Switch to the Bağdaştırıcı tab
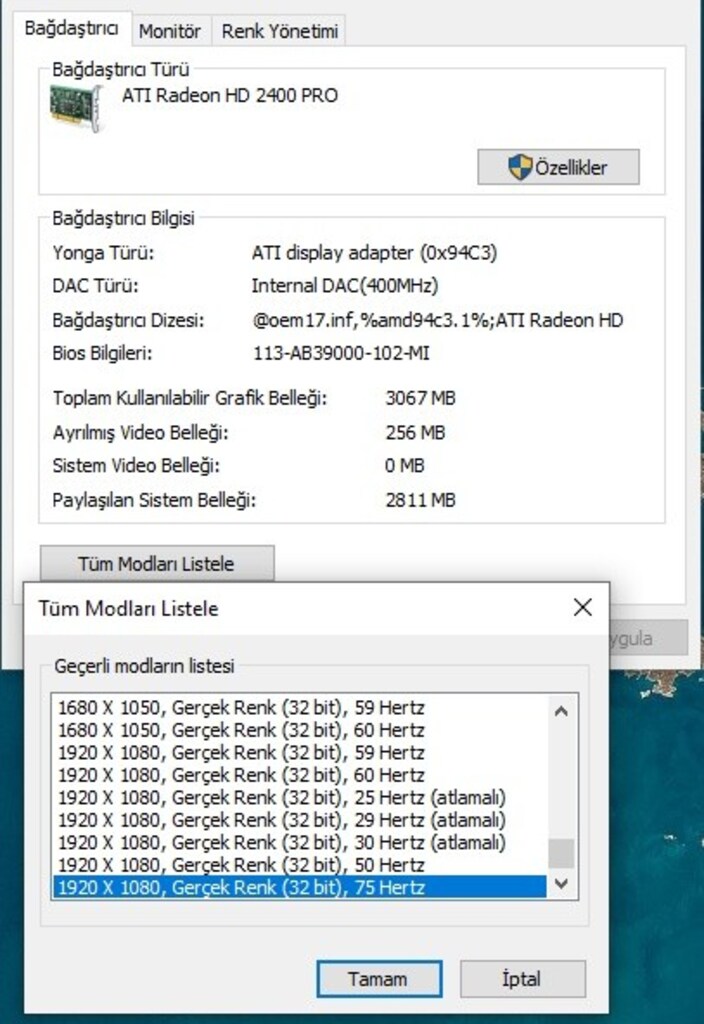This screenshot has height=1024, width=704. pyautogui.click(x=72, y=29)
